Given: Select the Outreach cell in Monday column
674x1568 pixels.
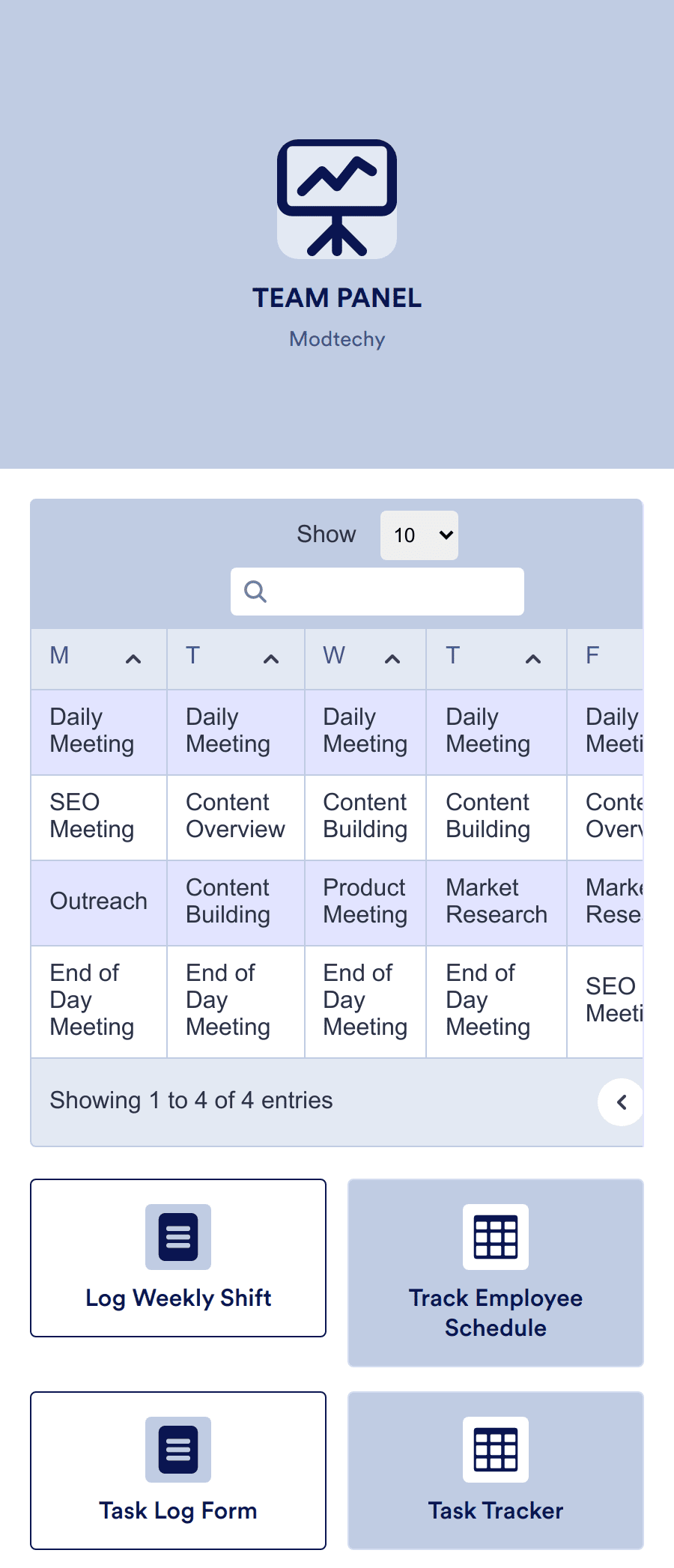Looking at the screenshot, I should (98, 902).
